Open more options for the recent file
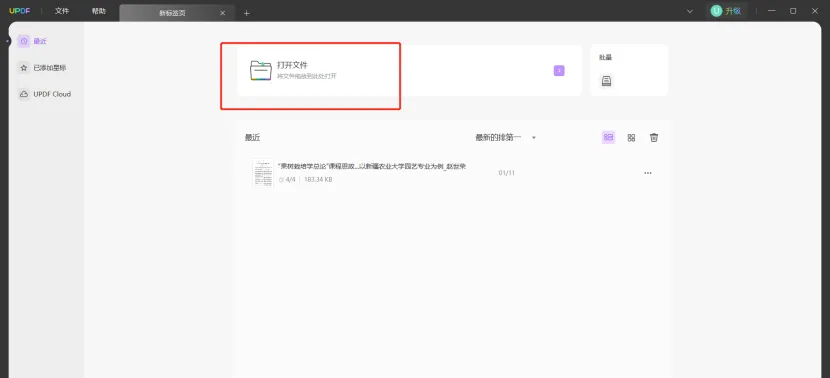The height and width of the screenshot is (378, 830). coord(647,173)
